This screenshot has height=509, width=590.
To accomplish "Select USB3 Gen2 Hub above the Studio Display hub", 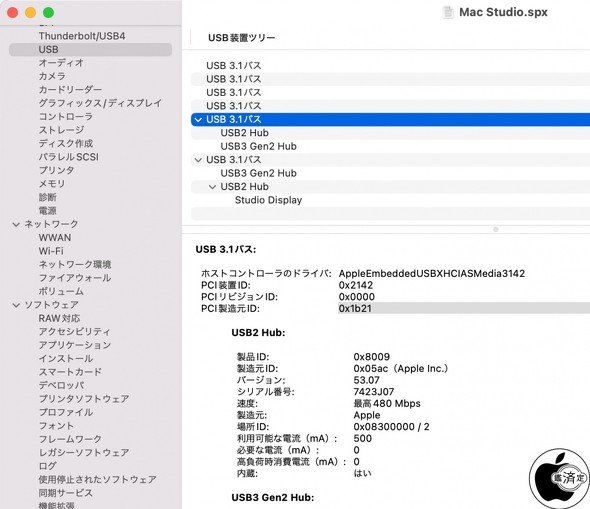I will point(259,173).
